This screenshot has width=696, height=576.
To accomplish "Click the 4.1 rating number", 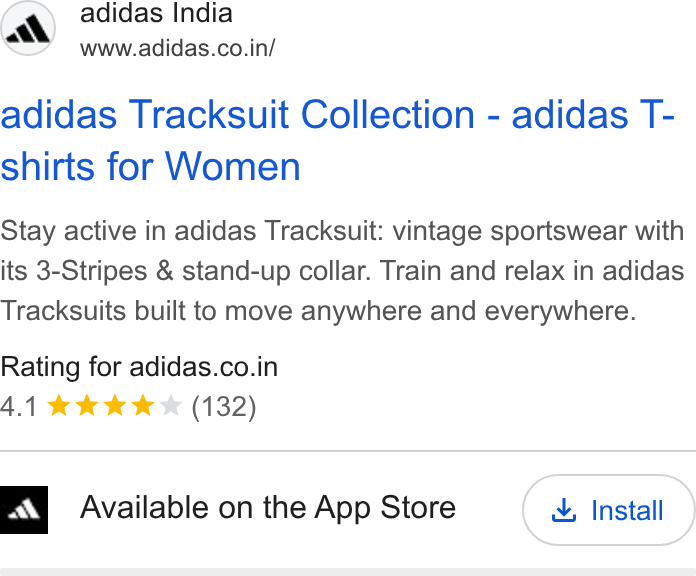I will point(18,406).
